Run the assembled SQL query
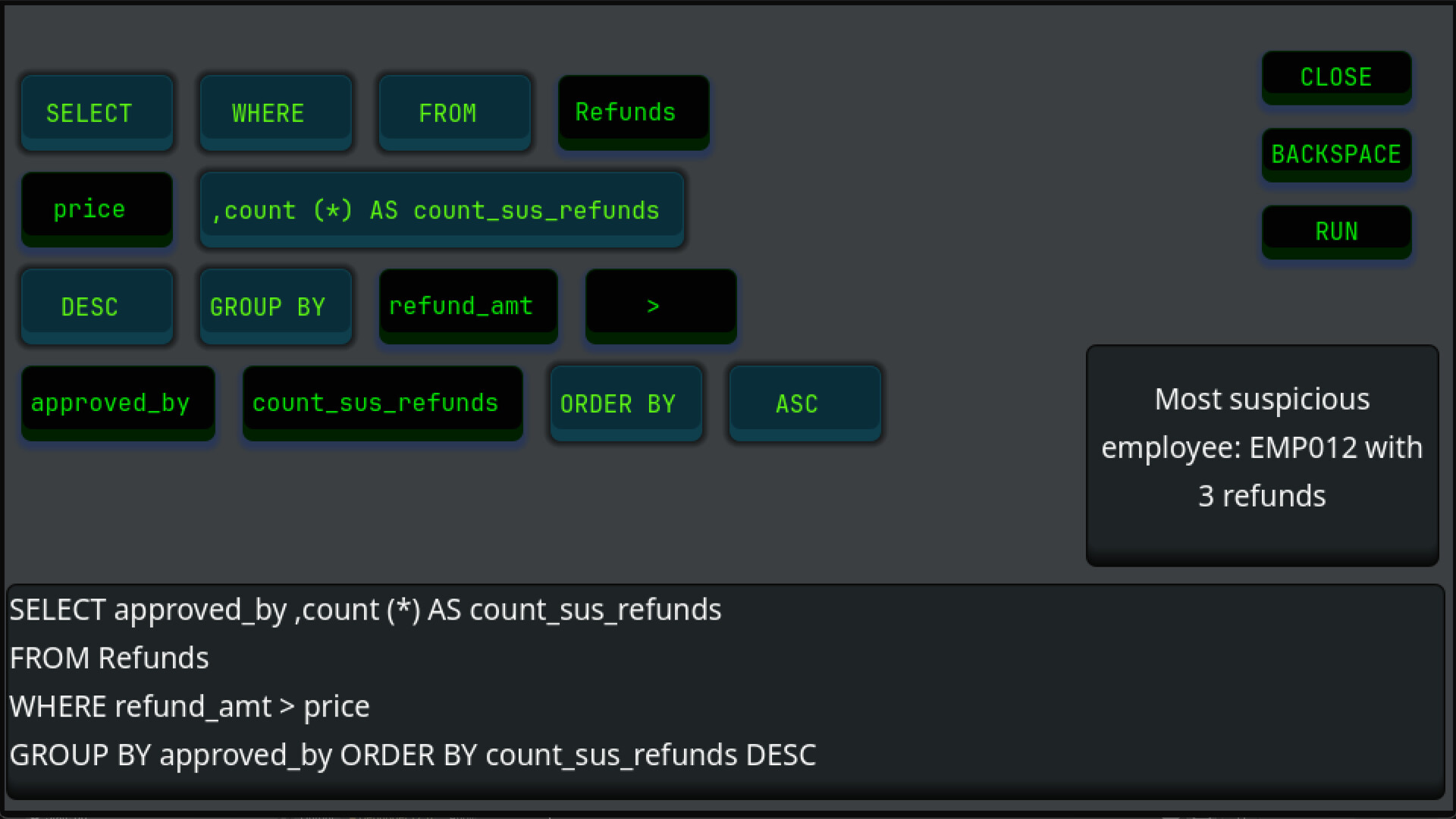 (1336, 231)
